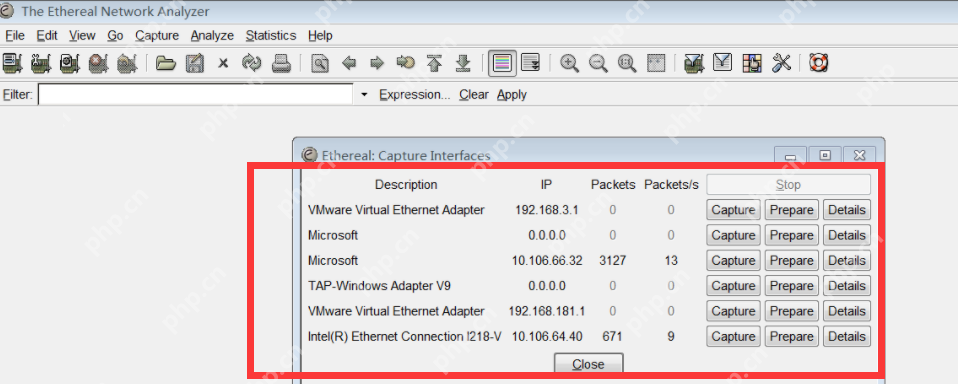Open the Capture menu

point(157,35)
